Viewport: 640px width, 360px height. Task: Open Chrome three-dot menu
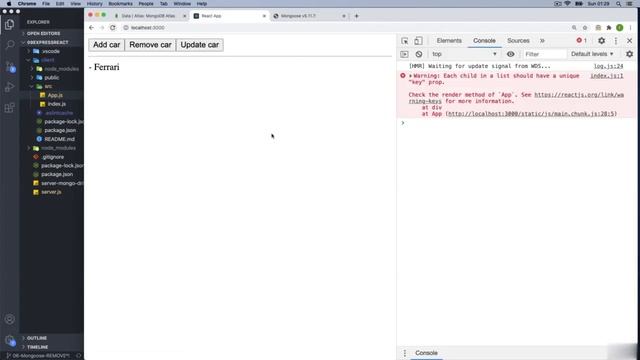click(630, 28)
